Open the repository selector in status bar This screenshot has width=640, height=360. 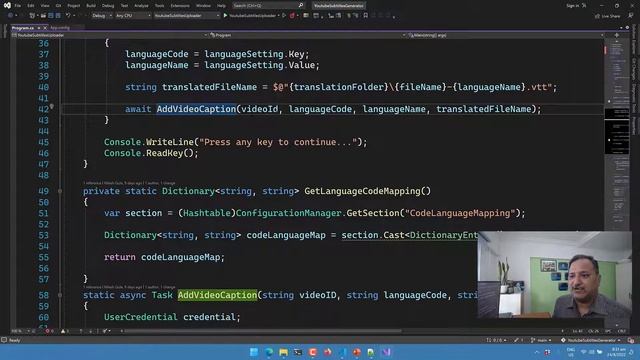(591, 340)
